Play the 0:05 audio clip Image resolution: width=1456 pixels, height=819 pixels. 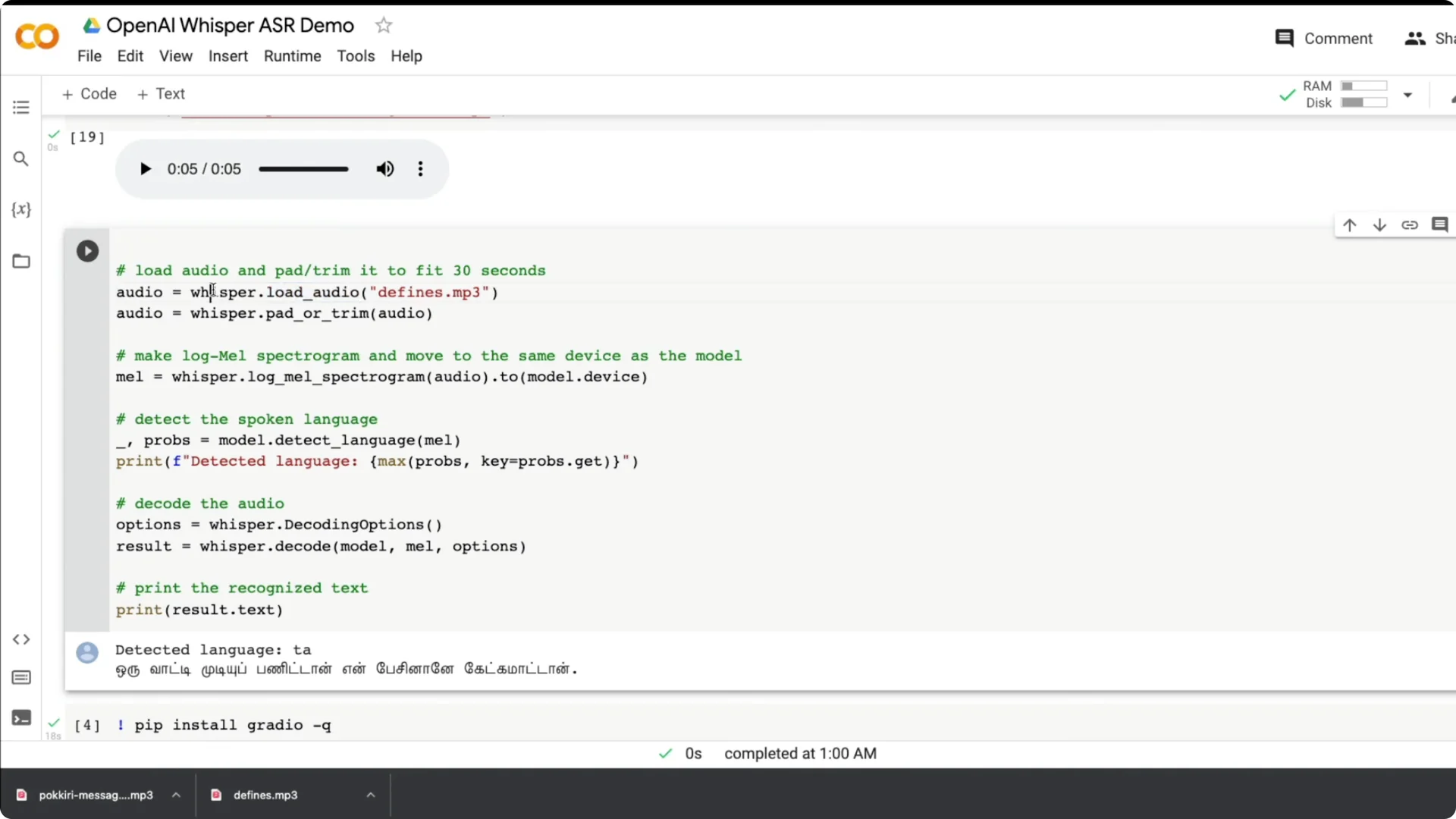(145, 168)
